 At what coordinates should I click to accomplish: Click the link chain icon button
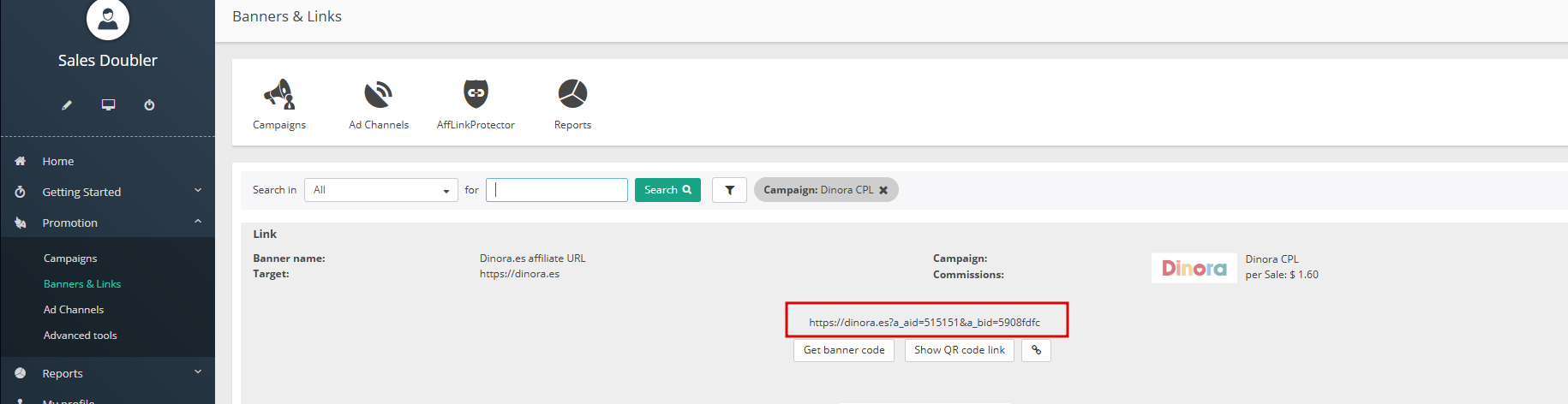point(1036,350)
